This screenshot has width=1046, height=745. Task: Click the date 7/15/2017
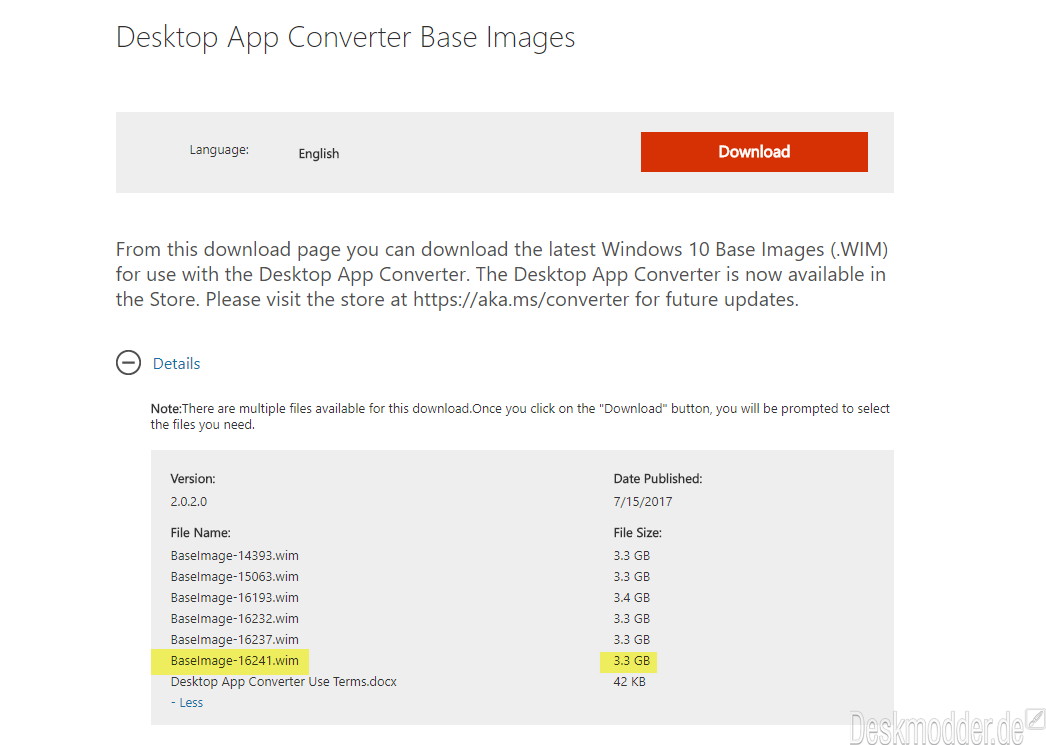click(643, 502)
